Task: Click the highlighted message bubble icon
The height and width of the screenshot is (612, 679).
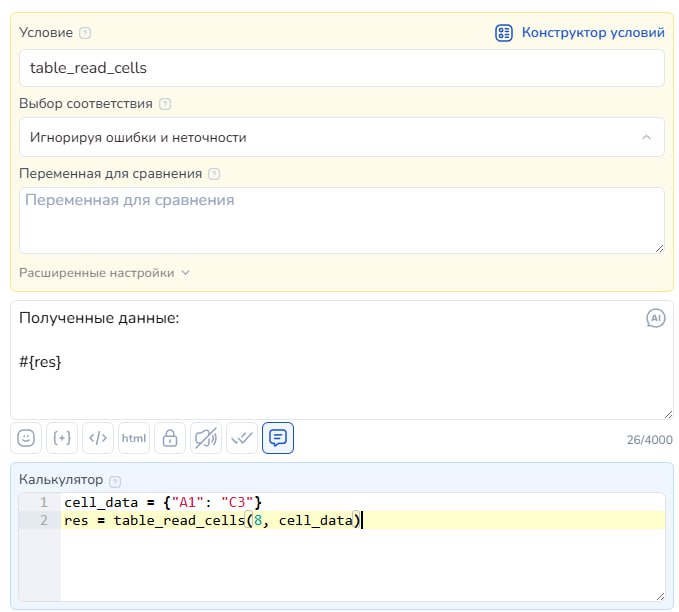Action: point(278,438)
